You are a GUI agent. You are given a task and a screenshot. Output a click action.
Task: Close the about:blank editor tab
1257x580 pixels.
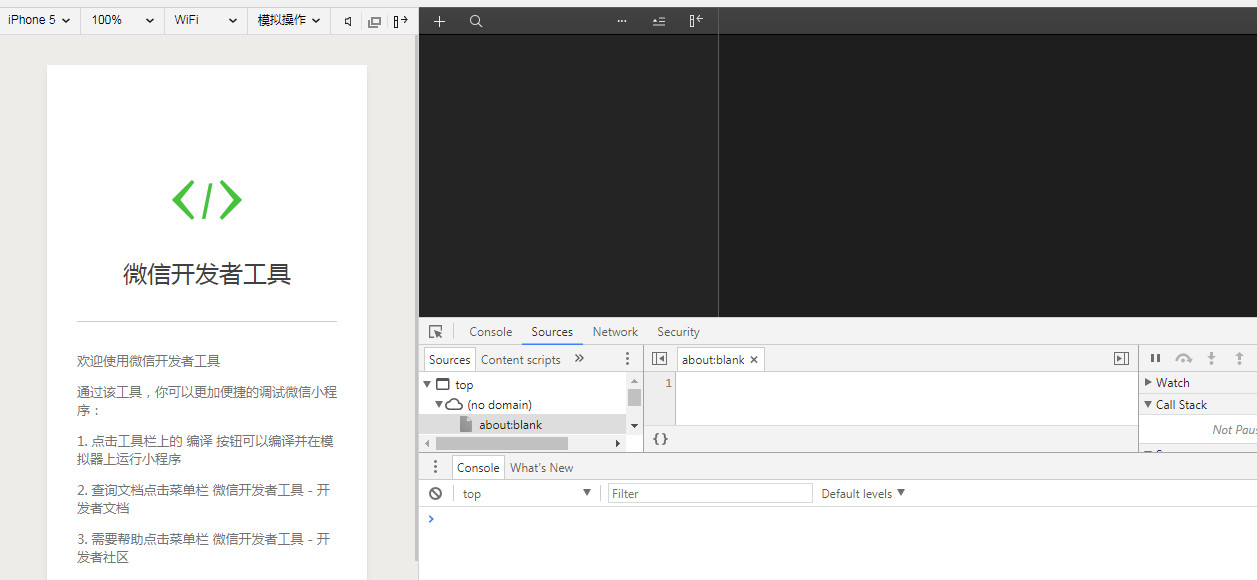point(754,360)
